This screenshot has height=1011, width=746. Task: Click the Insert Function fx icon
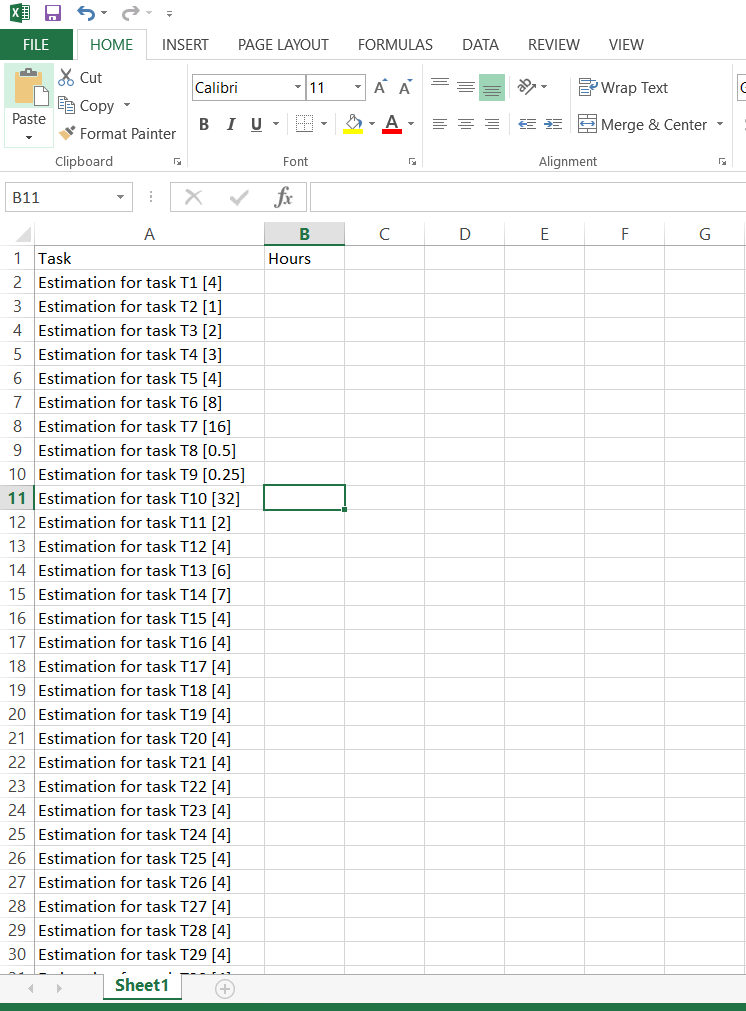284,197
